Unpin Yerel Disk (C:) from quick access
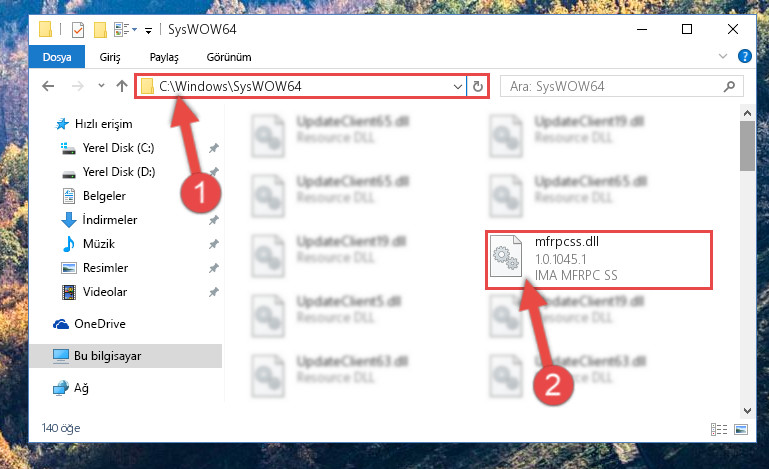This screenshot has width=769, height=469. click(213, 148)
